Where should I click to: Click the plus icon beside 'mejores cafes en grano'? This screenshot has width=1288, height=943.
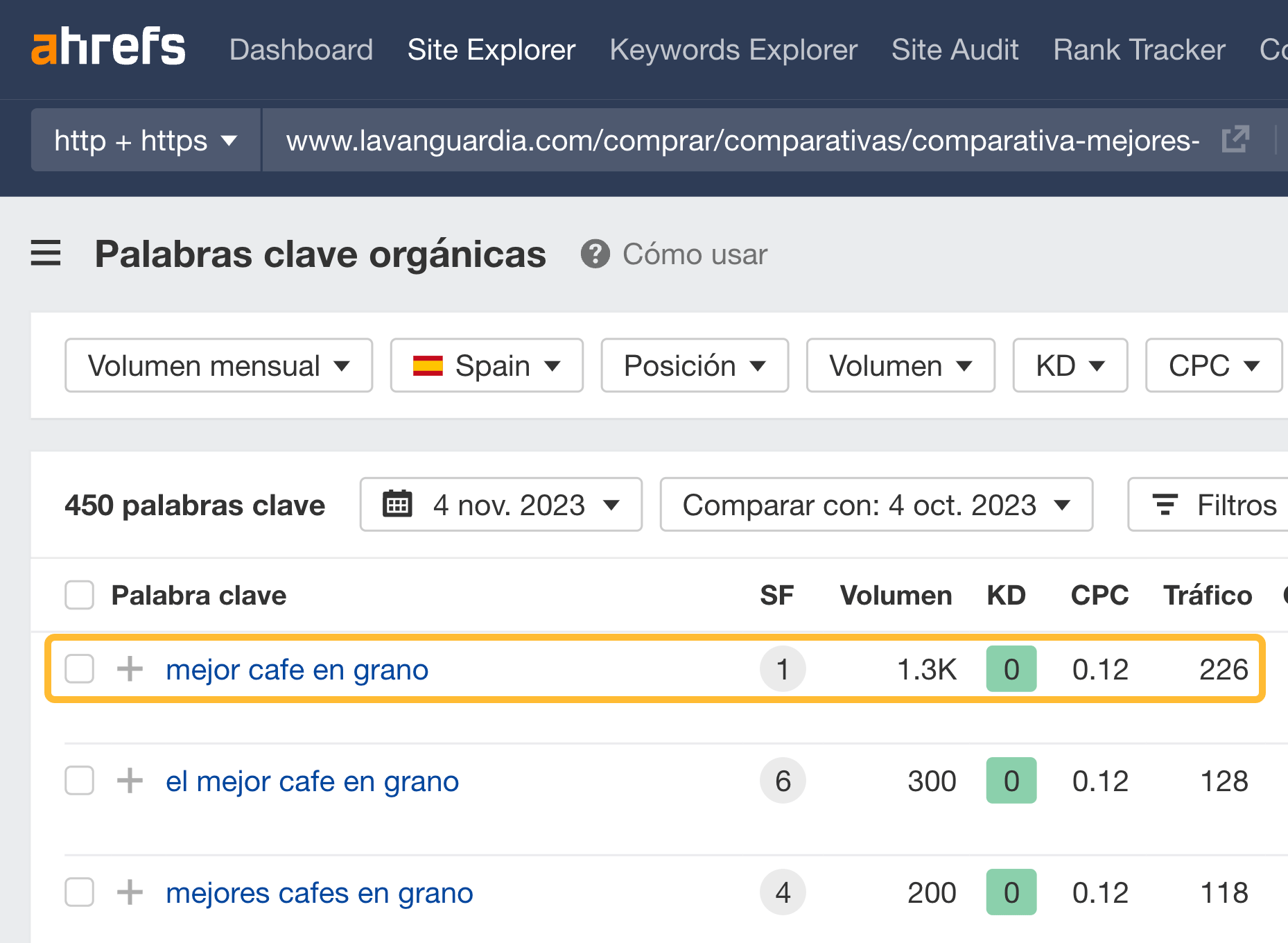click(129, 893)
